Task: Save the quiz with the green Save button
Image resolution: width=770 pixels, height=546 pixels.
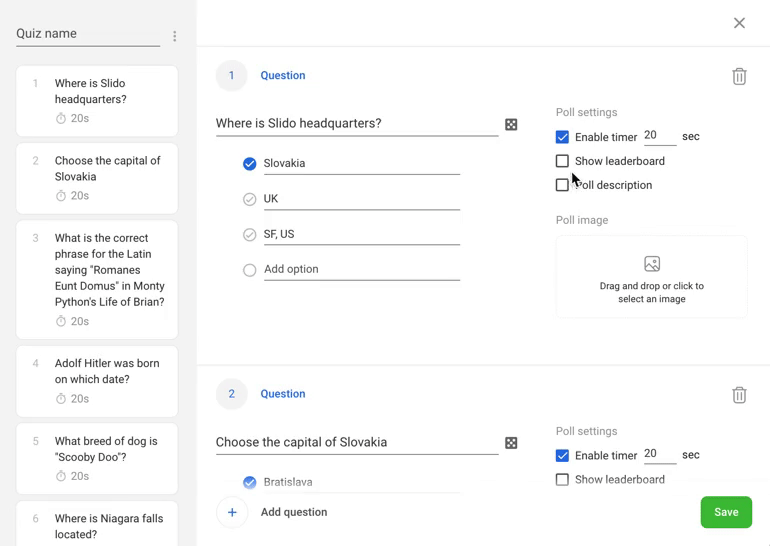Action: click(x=726, y=512)
